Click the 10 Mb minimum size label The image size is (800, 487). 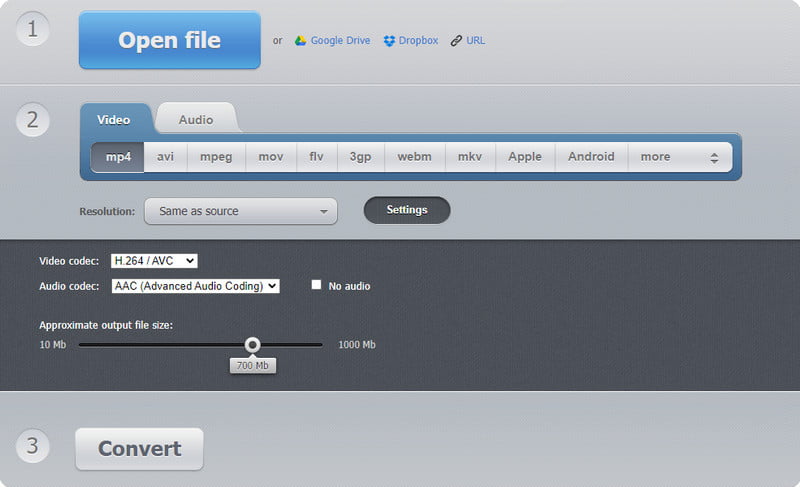53,345
